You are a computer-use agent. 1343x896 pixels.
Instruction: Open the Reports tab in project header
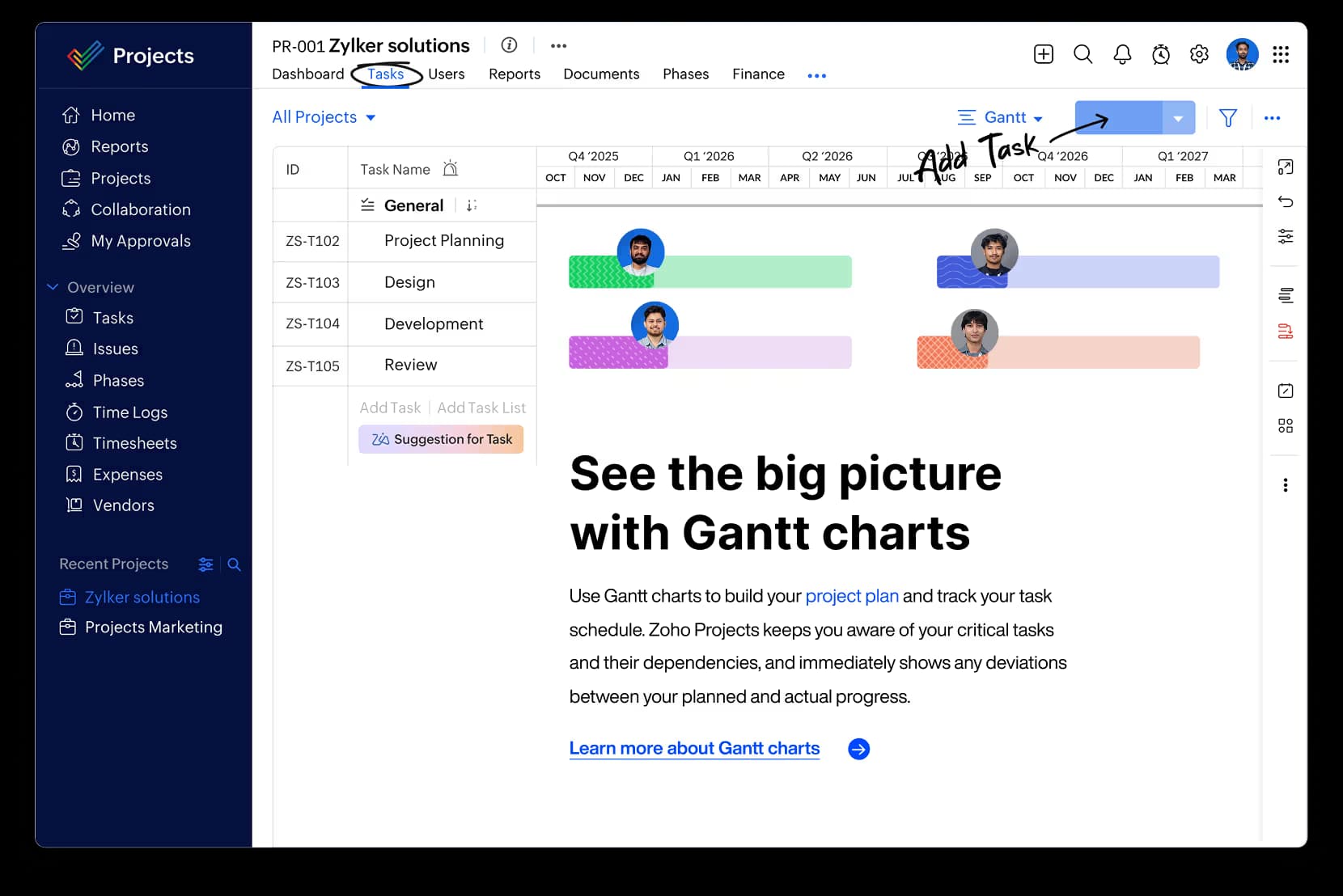tap(515, 74)
